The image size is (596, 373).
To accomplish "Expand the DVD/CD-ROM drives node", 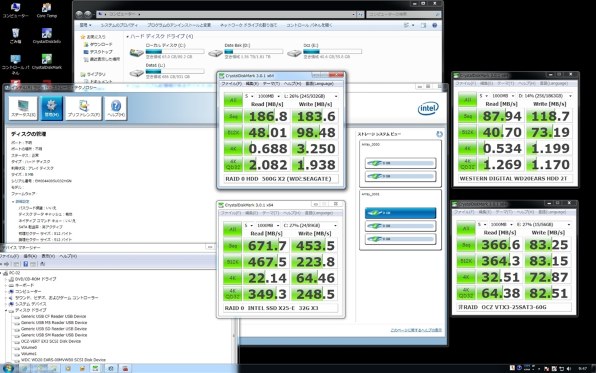I will (x=6, y=279).
